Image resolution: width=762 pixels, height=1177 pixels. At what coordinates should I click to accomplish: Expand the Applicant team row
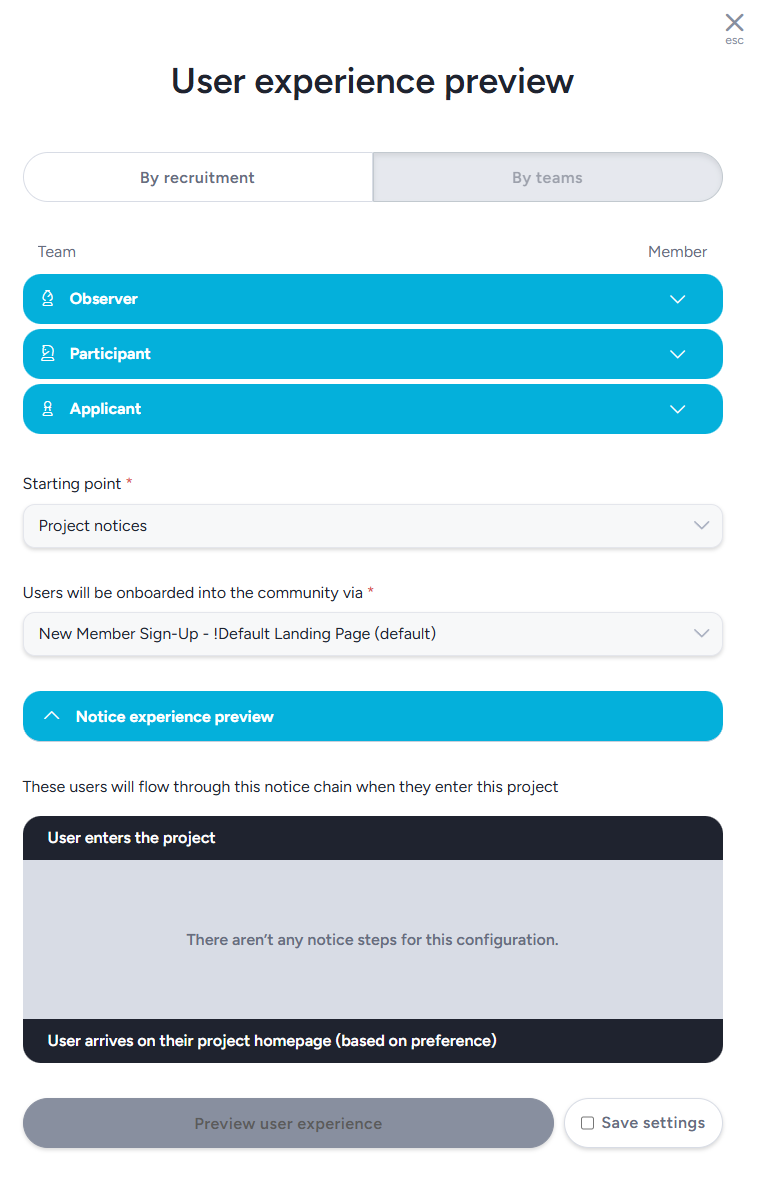[372, 409]
